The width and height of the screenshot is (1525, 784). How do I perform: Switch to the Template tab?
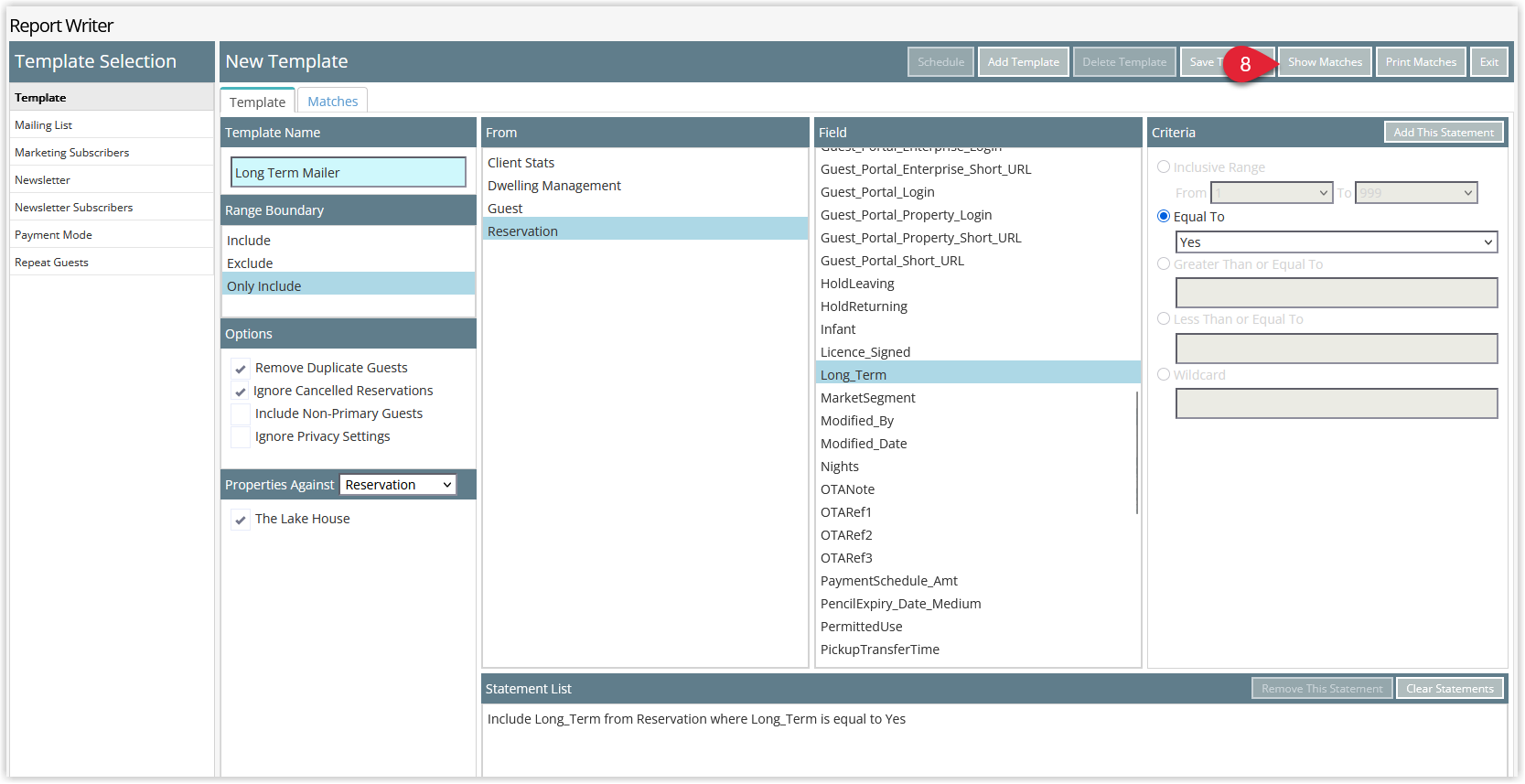(257, 102)
